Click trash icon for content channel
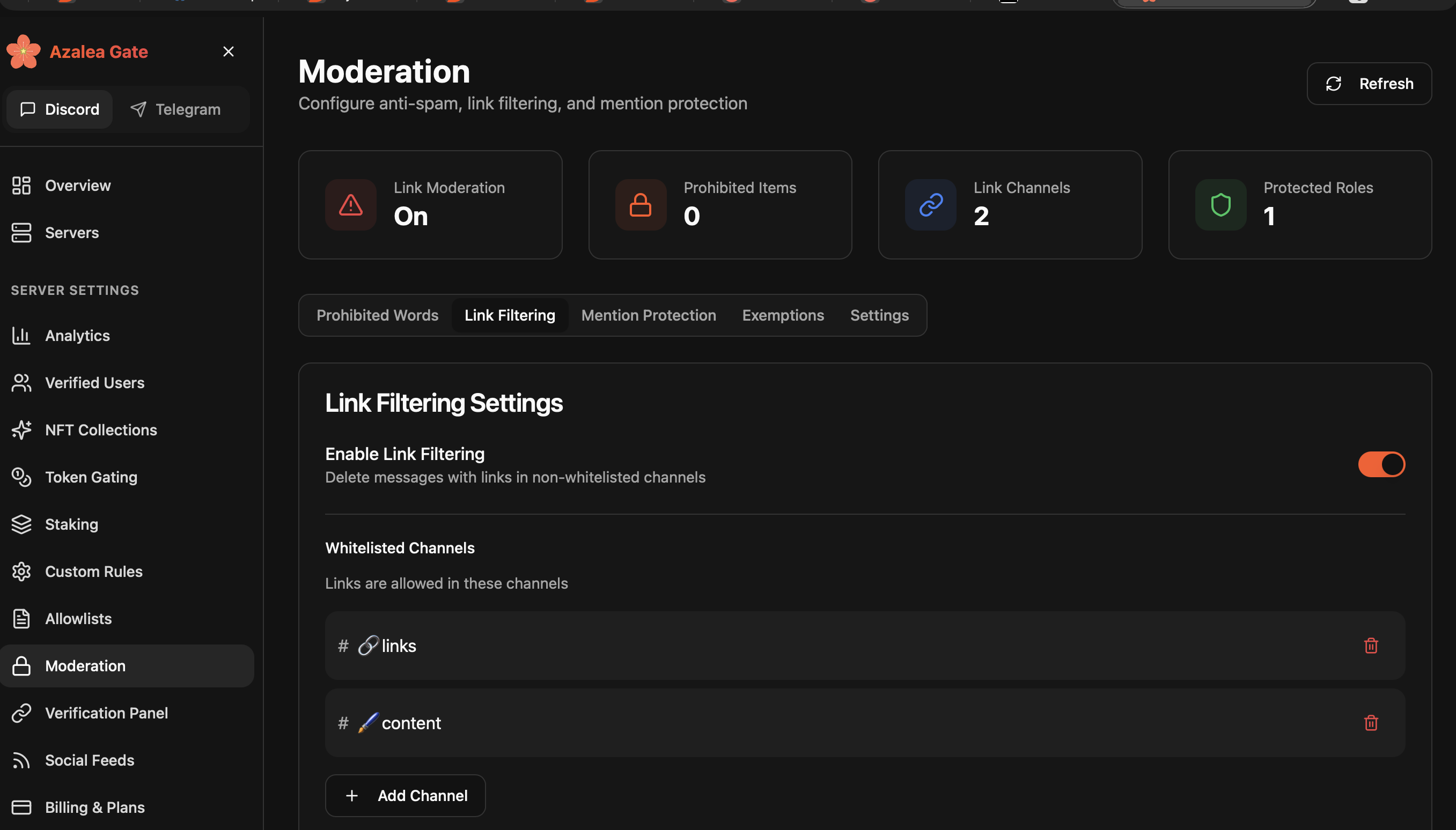Viewport: 1456px width, 830px height. [1371, 723]
